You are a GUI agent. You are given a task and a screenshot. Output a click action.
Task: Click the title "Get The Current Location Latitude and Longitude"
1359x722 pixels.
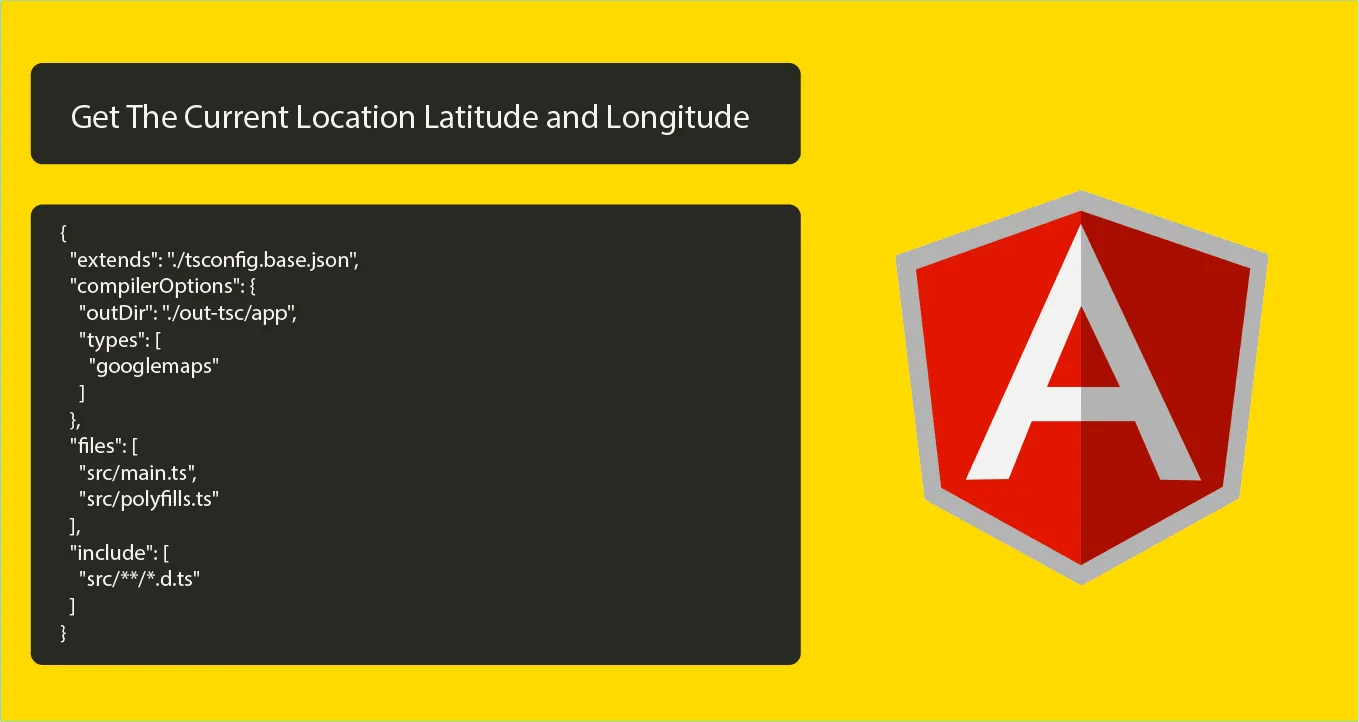click(x=410, y=117)
